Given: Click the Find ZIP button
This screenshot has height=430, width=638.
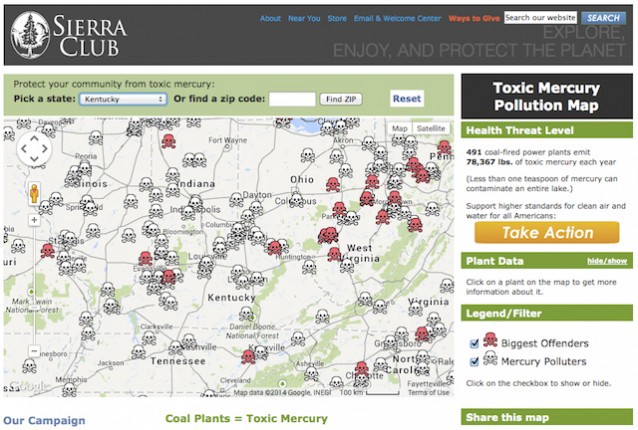Looking at the screenshot, I should 341,99.
